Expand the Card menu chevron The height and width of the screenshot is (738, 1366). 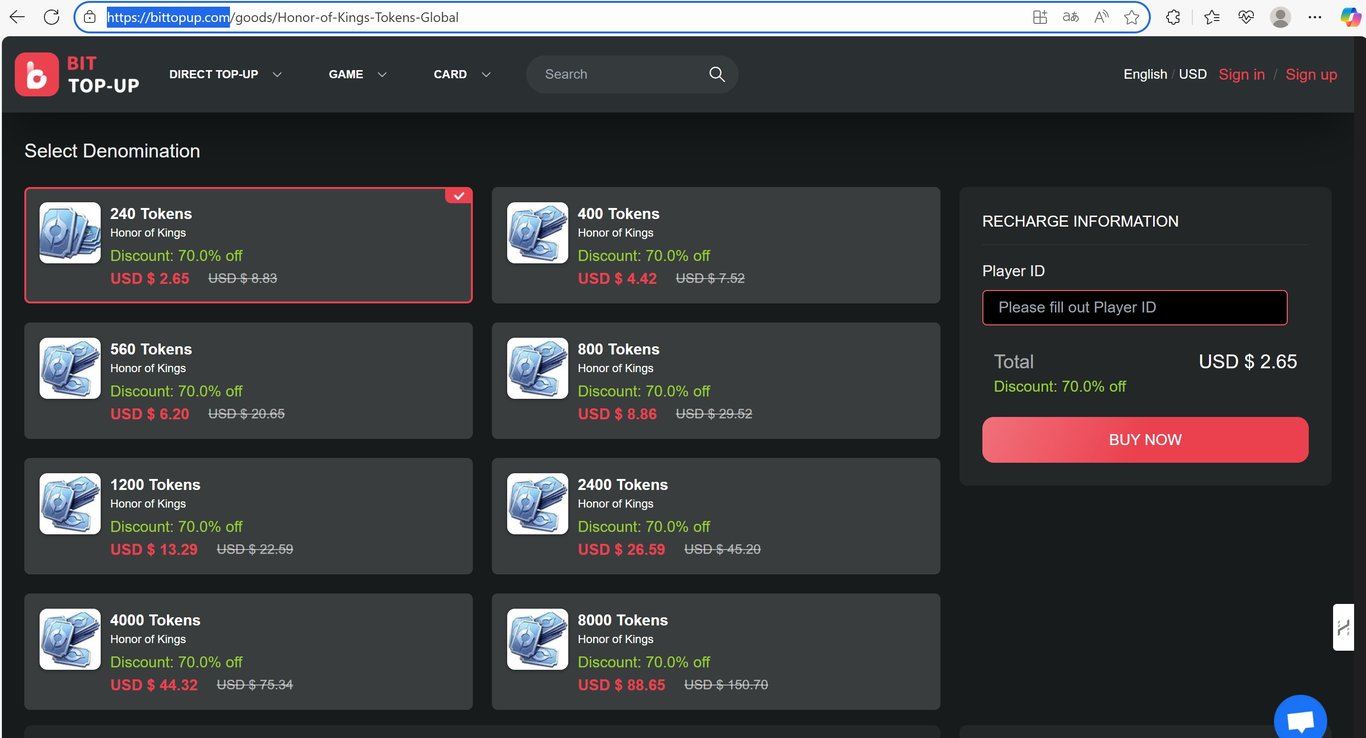tap(486, 74)
